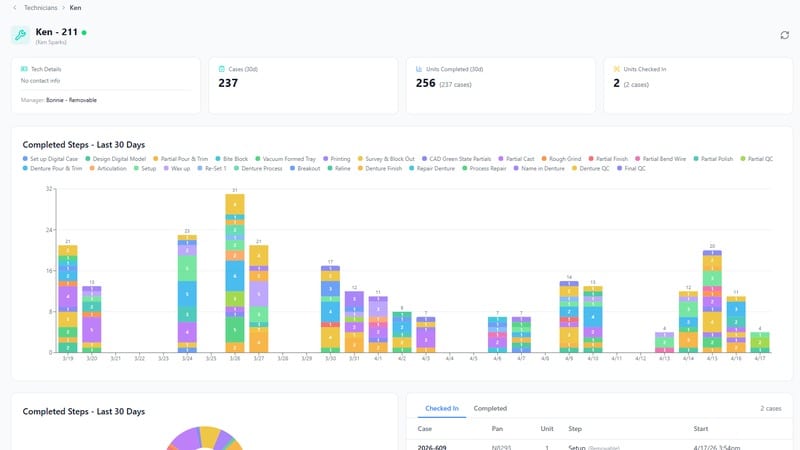Switch to the Checked In tab
Screen dimensions: 800x450
(442, 408)
